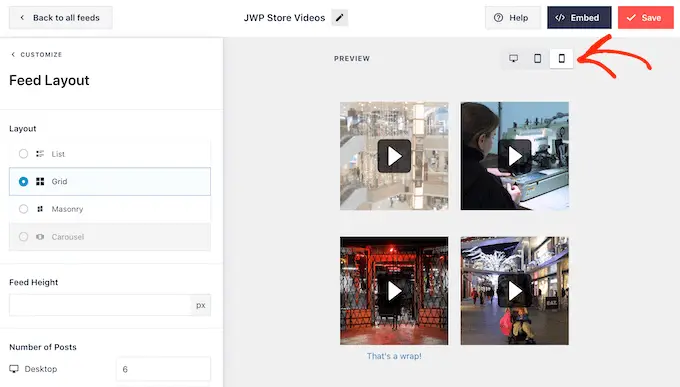Click the Masonry layout icon

click(x=40, y=209)
